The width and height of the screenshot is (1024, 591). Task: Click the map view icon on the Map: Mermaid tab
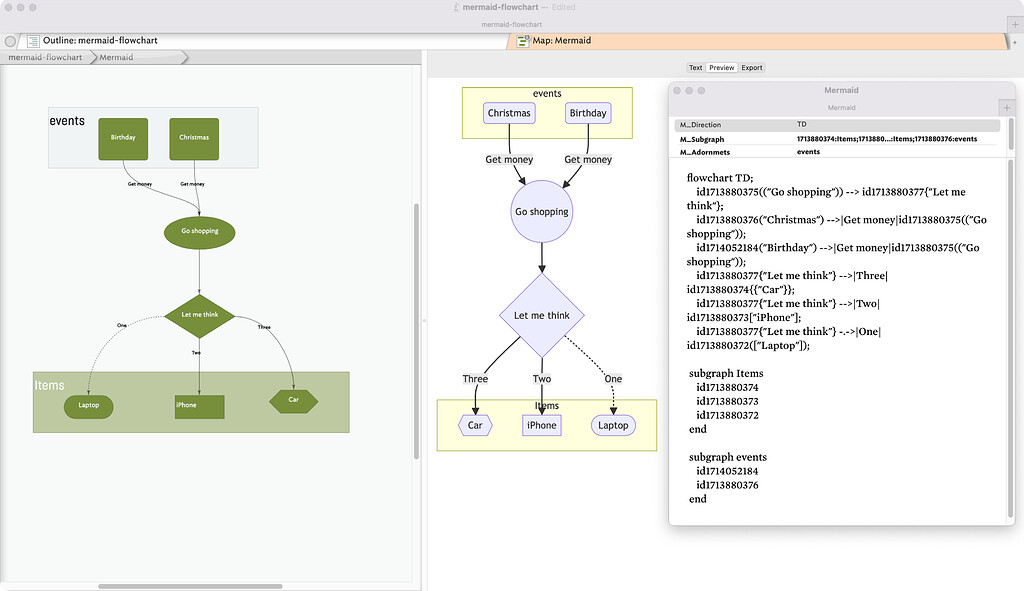point(522,41)
